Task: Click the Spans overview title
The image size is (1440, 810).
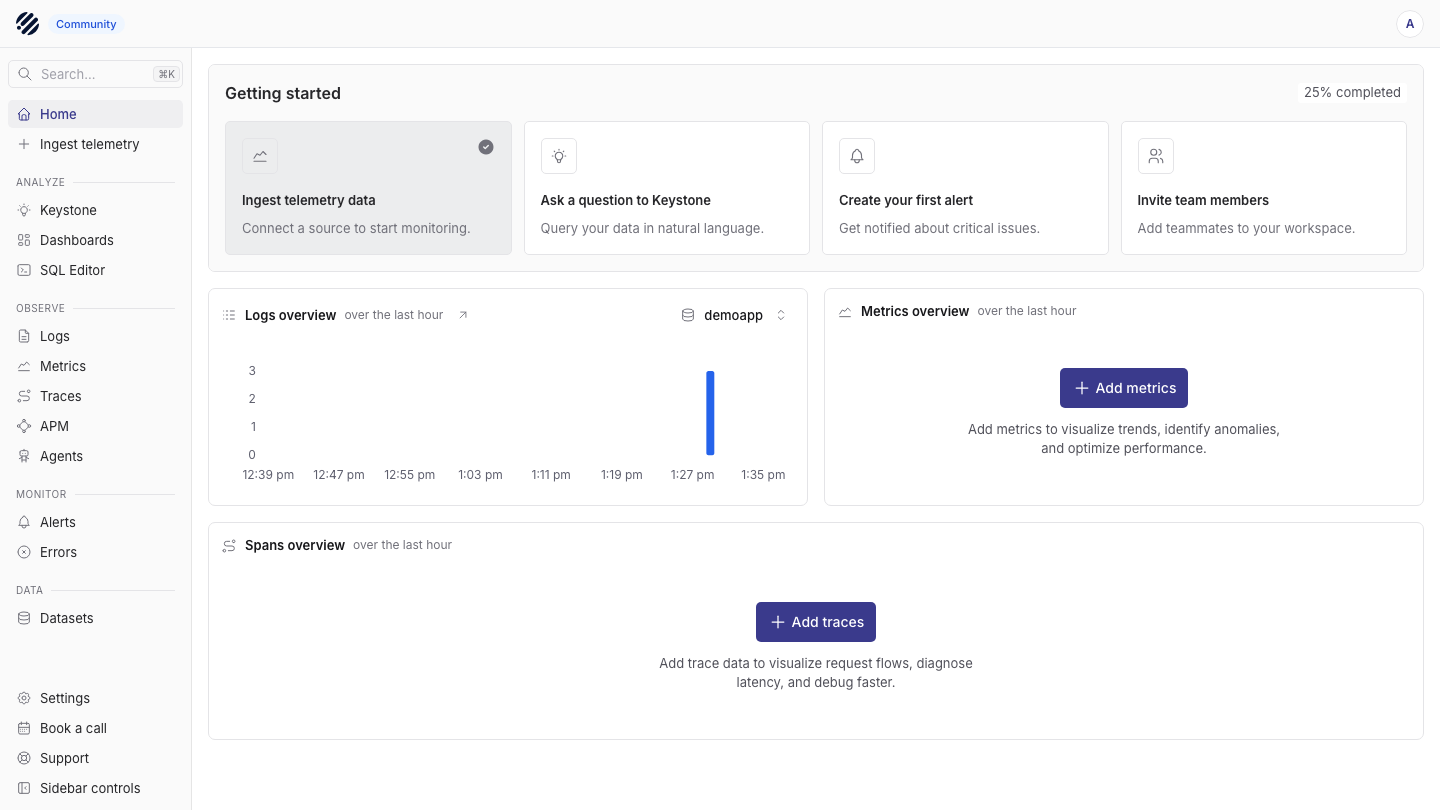Action: point(295,545)
